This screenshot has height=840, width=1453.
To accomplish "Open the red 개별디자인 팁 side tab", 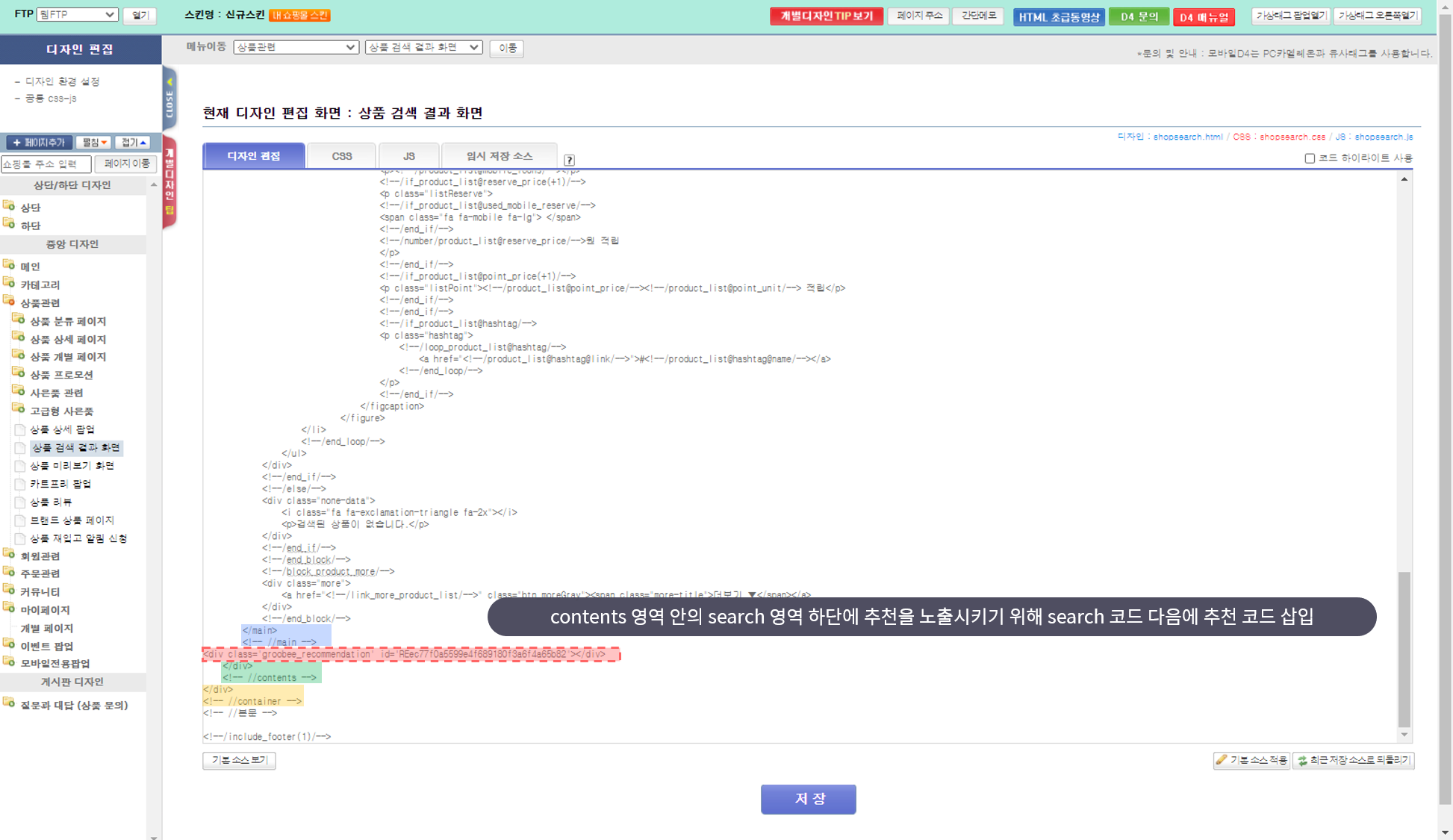I will pyautogui.click(x=169, y=181).
